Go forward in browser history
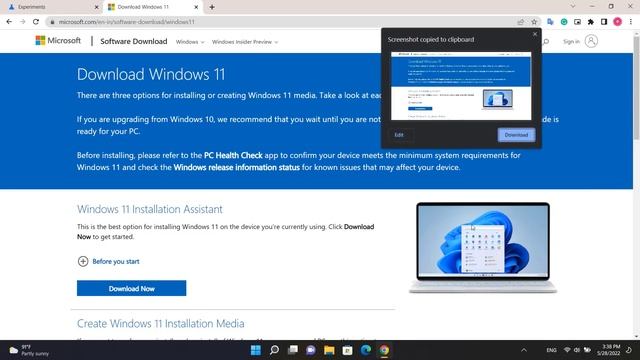This screenshot has width=640, height=360. coord(22,22)
